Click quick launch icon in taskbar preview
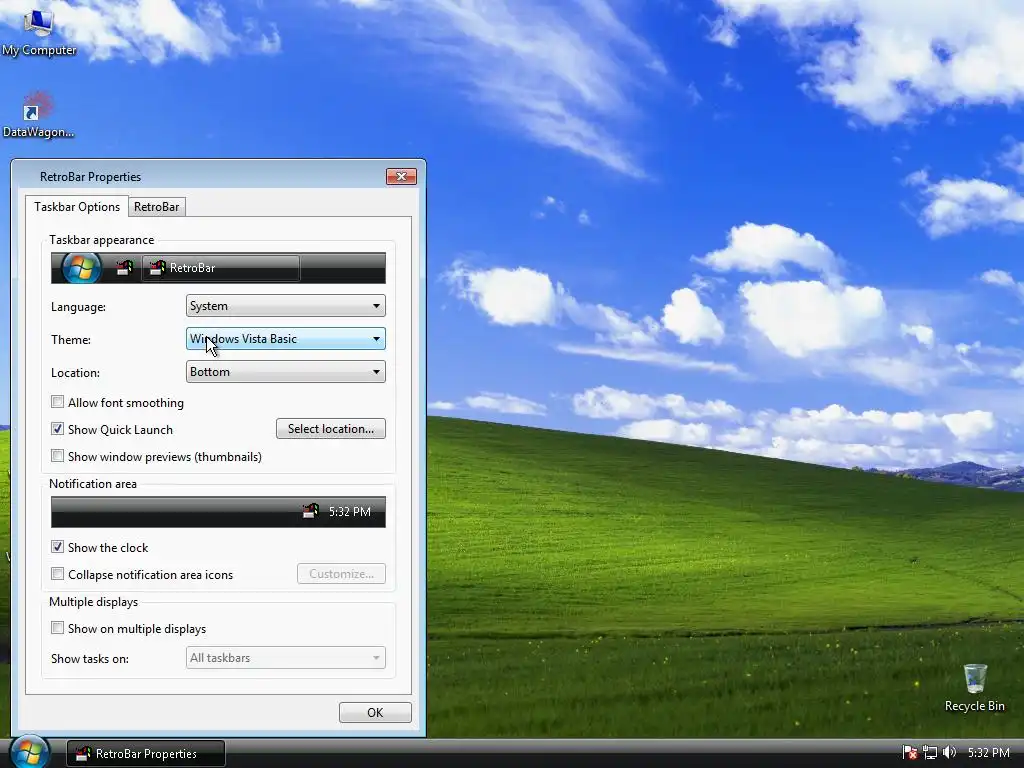The height and width of the screenshot is (768, 1024). tap(125, 268)
